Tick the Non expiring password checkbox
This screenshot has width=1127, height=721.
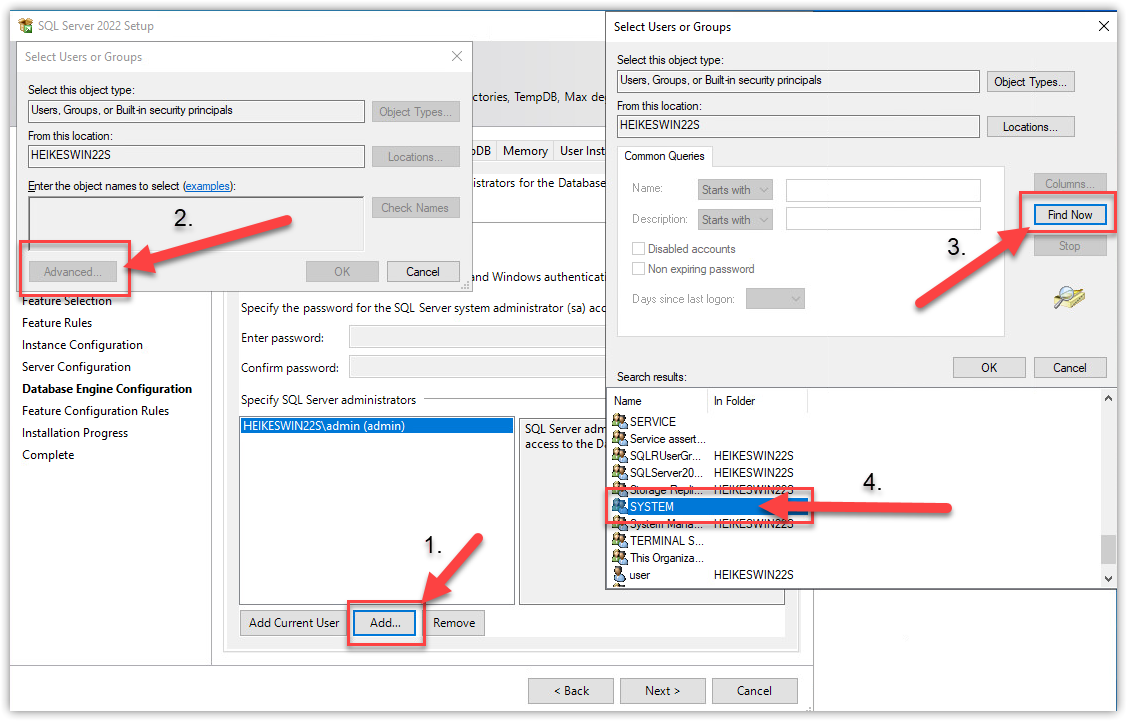(x=638, y=269)
